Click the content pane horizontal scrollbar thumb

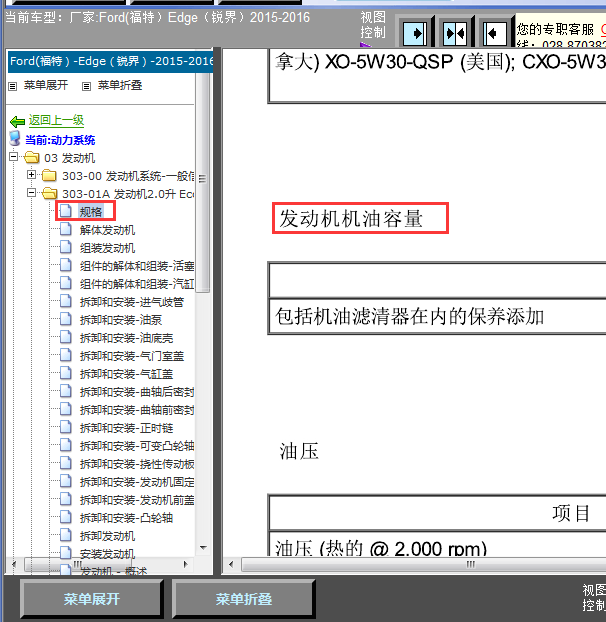pyautogui.click(x=424, y=564)
